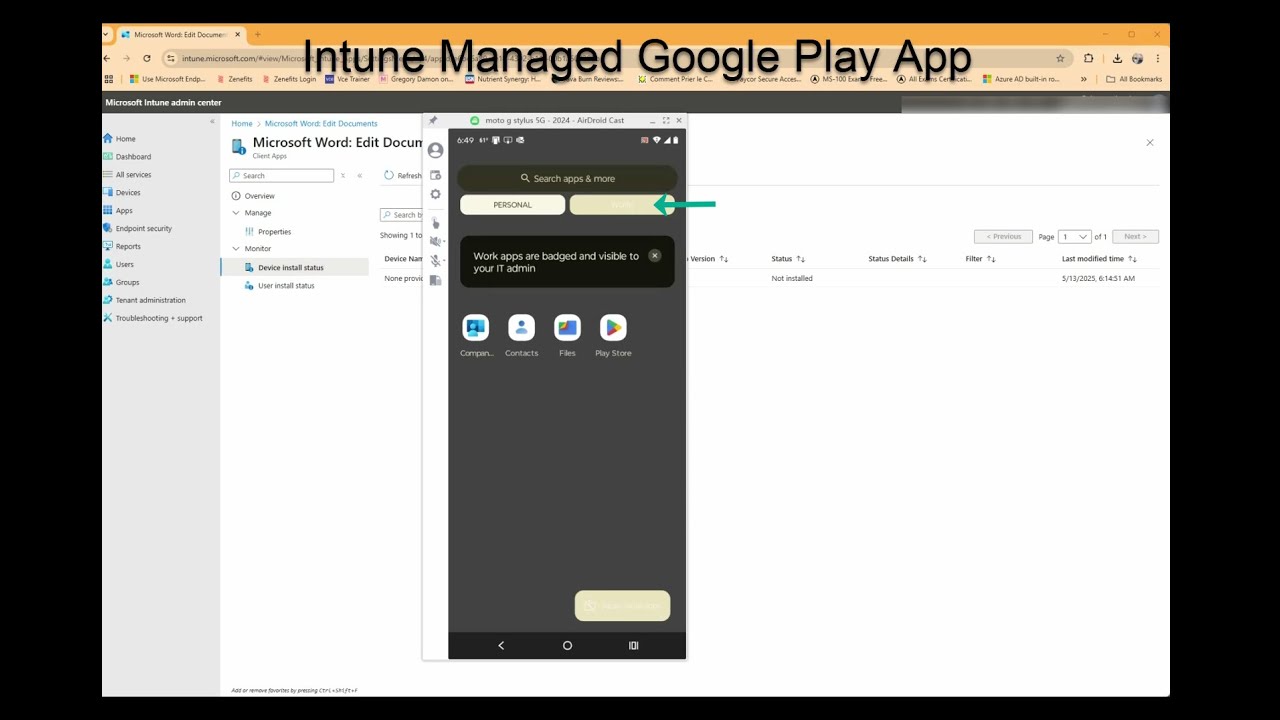Click the Next page button
The width and height of the screenshot is (1280, 720).
click(x=1135, y=237)
